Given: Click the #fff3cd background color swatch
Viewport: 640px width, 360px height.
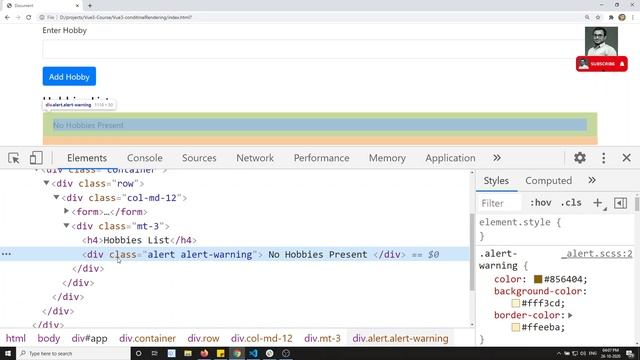Looking at the screenshot, I should coord(516,303).
